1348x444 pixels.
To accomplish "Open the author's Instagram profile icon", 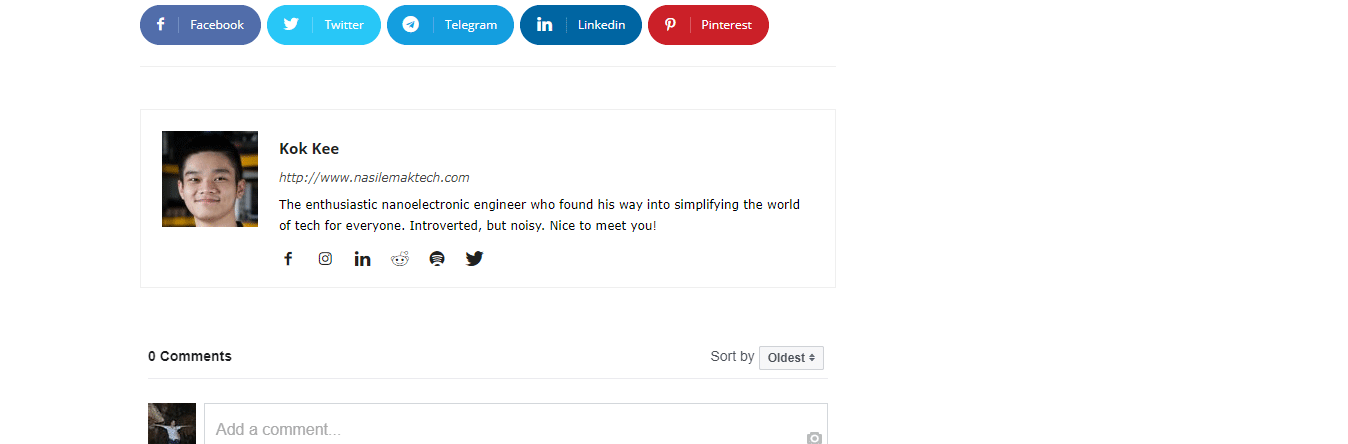I will pos(325,259).
